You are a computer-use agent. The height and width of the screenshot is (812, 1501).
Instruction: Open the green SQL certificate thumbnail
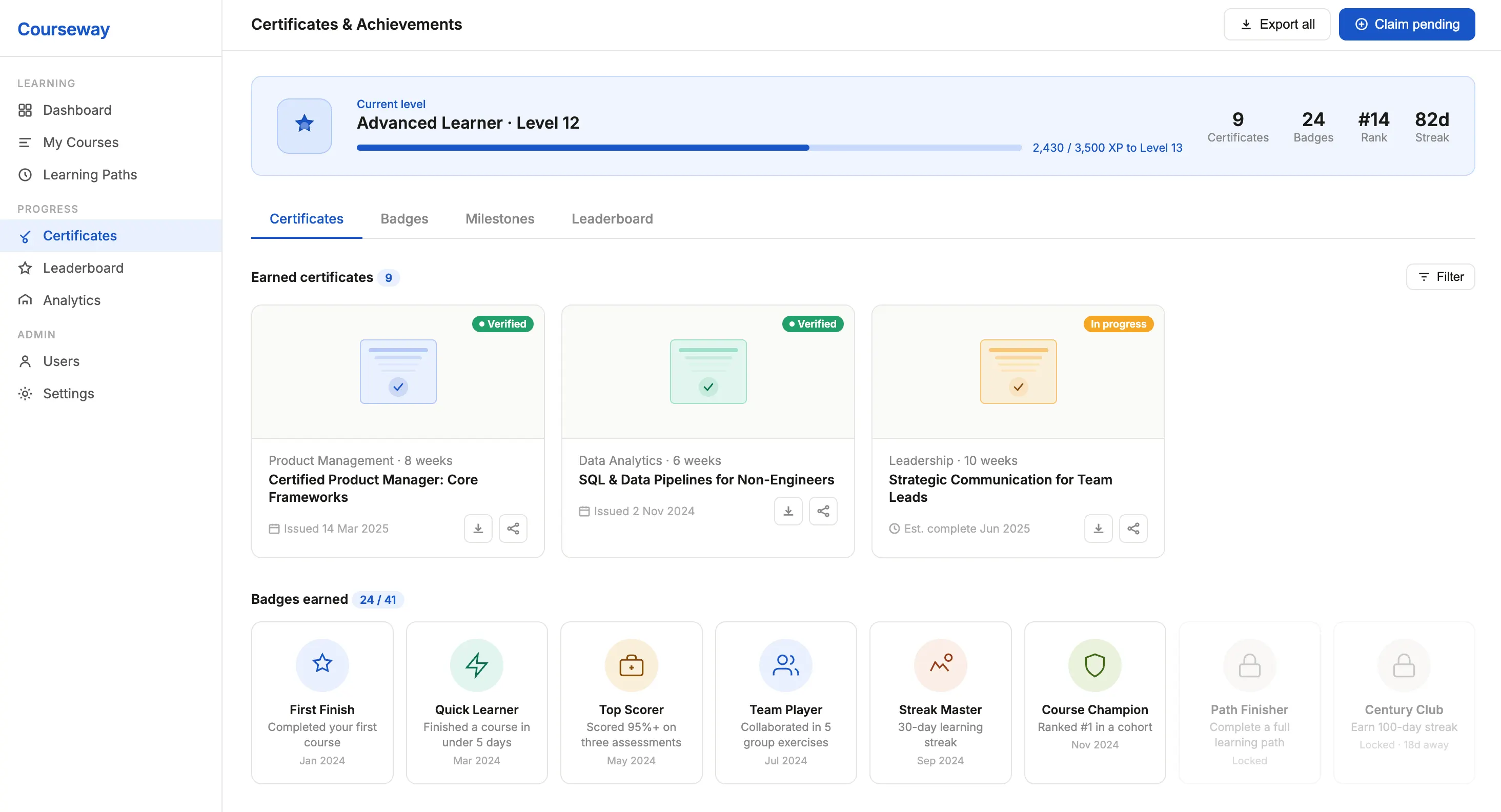708,372
